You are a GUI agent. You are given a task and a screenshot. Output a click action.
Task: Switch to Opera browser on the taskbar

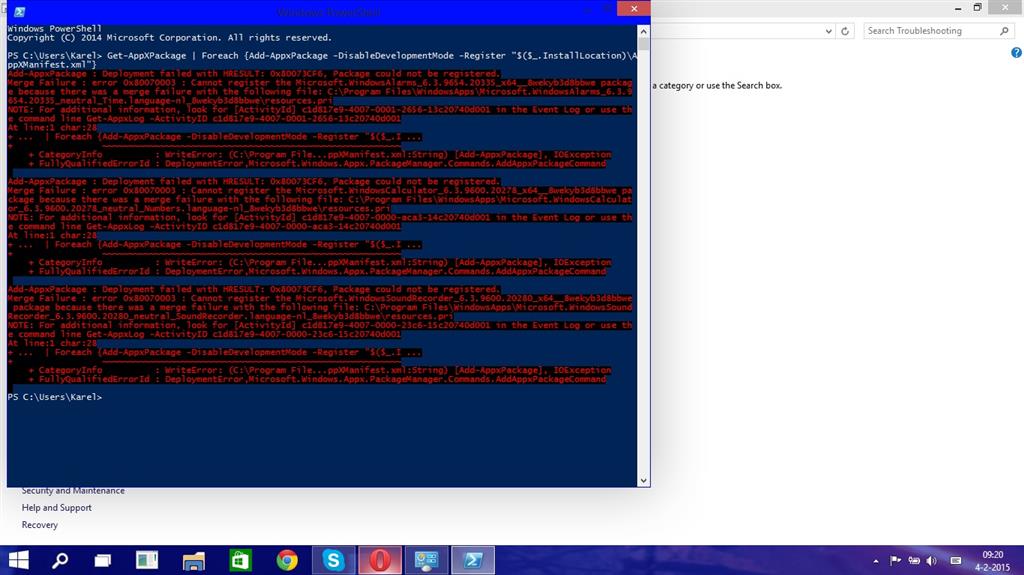click(380, 560)
